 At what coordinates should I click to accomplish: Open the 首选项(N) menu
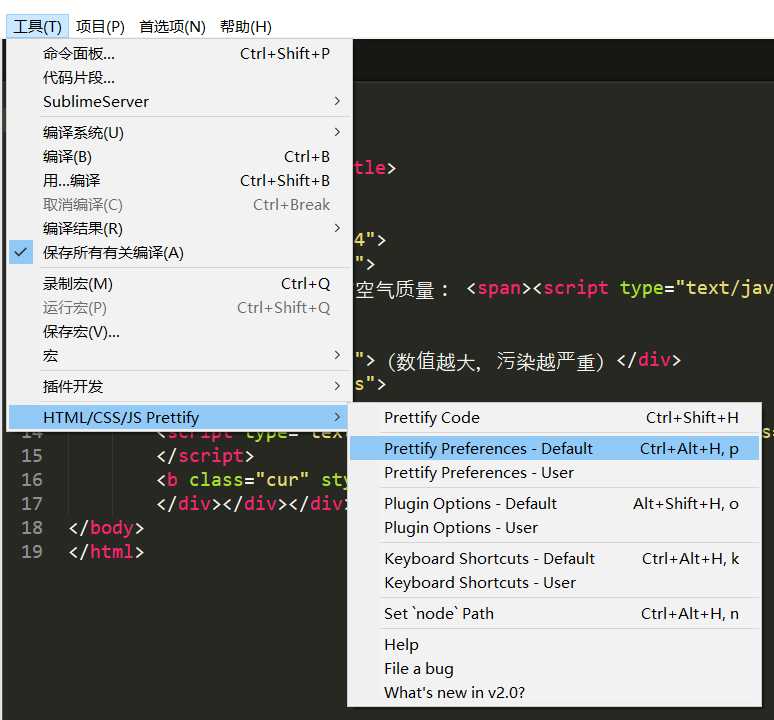tap(172, 27)
